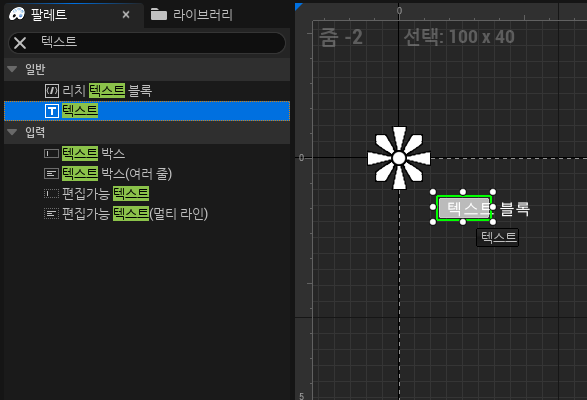This screenshot has height=400, width=587.
Task: Click the left-middle resize handle of selection
Action: pos(433,207)
